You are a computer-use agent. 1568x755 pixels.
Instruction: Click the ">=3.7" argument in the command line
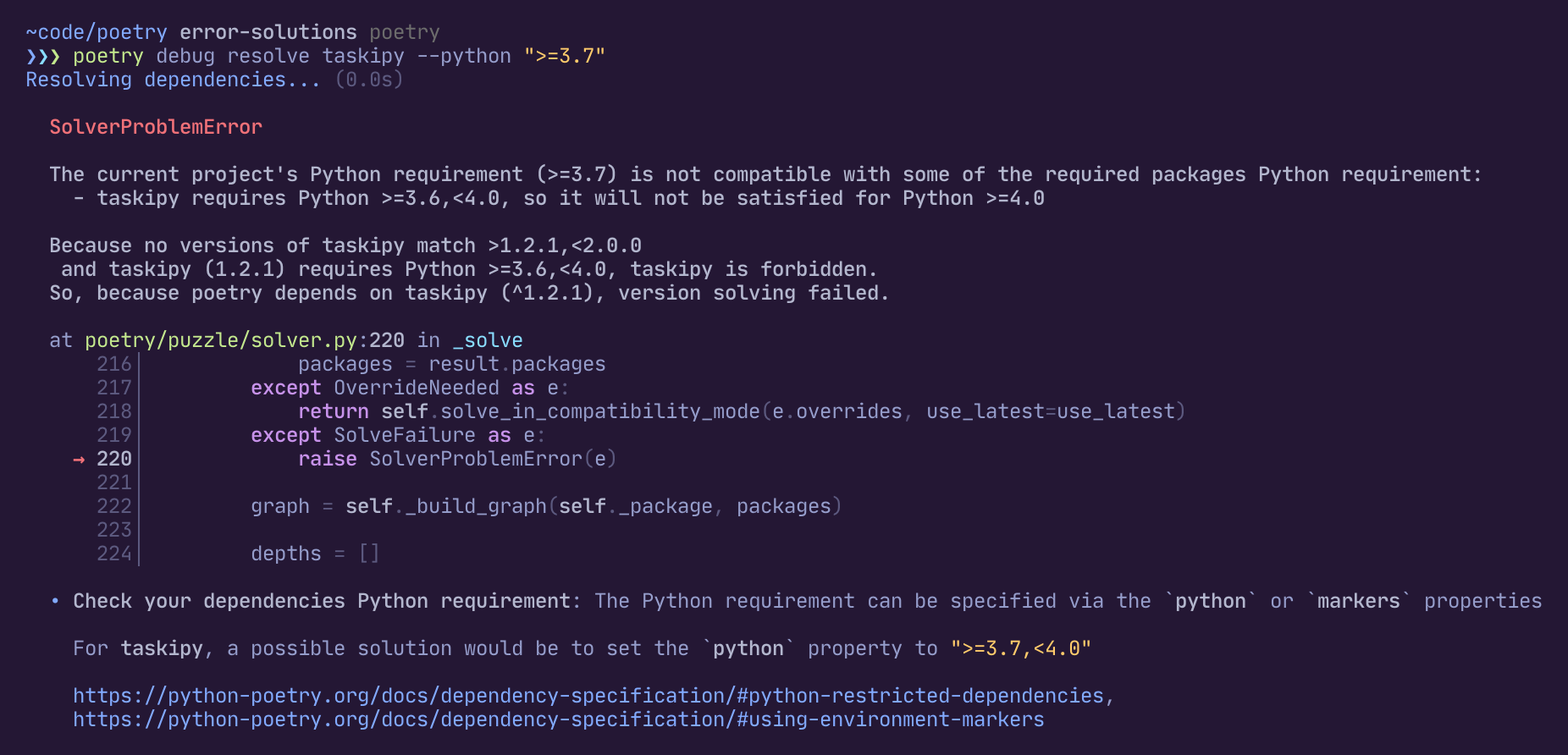coord(564,56)
